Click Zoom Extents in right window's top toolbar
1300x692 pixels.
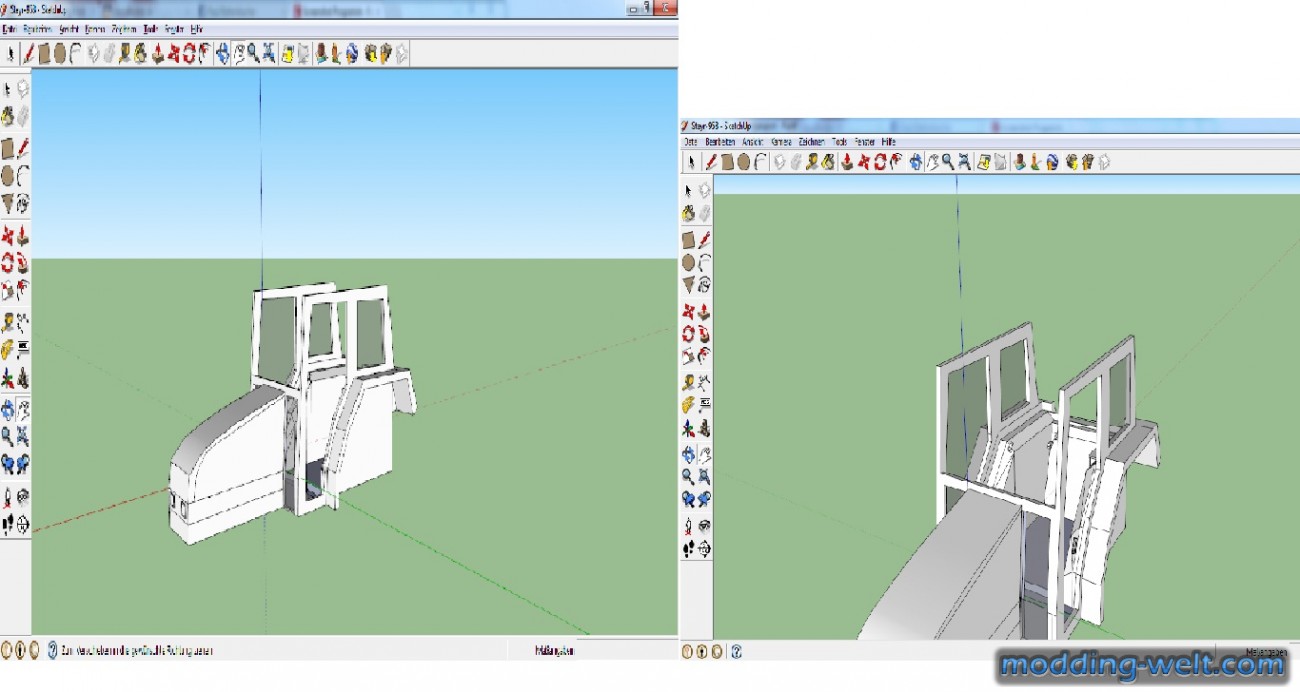[x=964, y=162]
